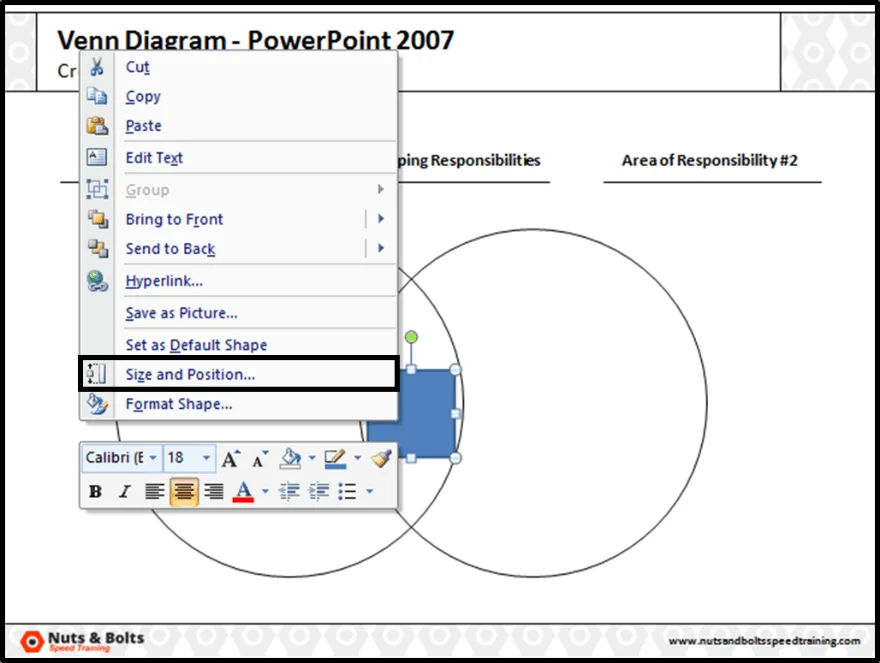The width and height of the screenshot is (880, 663).
Task: Expand Bullets dropdown arrow
Action: pyautogui.click(x=369, y=492)
